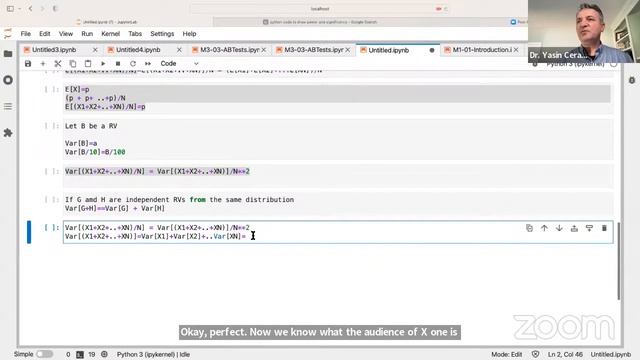
Task: Duplicate the active cell via cell toolbar icon
Action: tap(529, 228)
